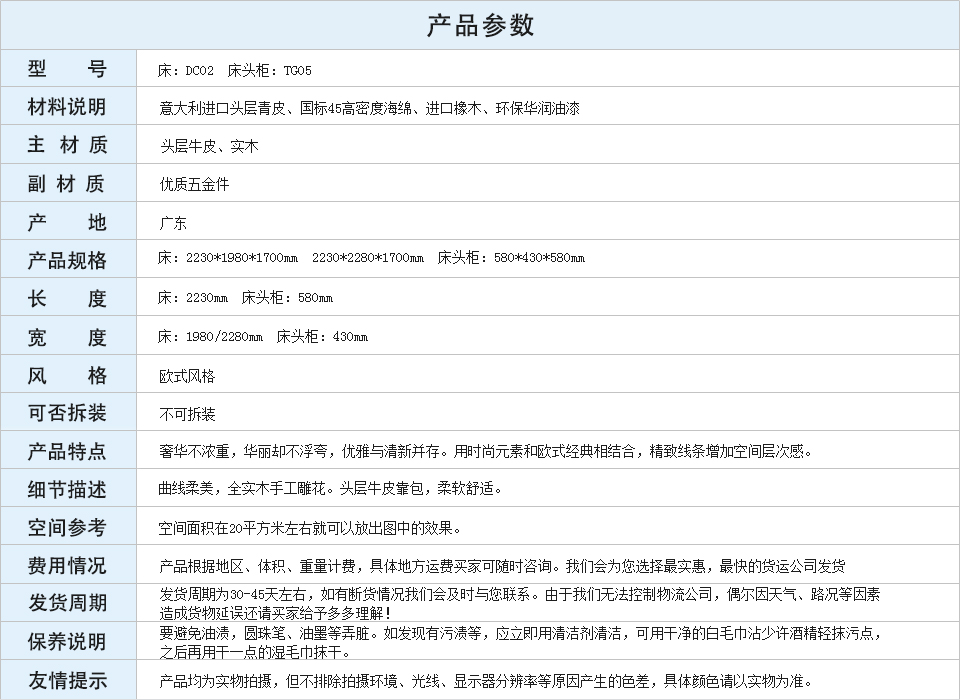The width and height of the screenshot is (960, 700).
Task: Click the shipping fee text starting with 产品根据地区
Action: pyautogui.click(x=502, y=566)
